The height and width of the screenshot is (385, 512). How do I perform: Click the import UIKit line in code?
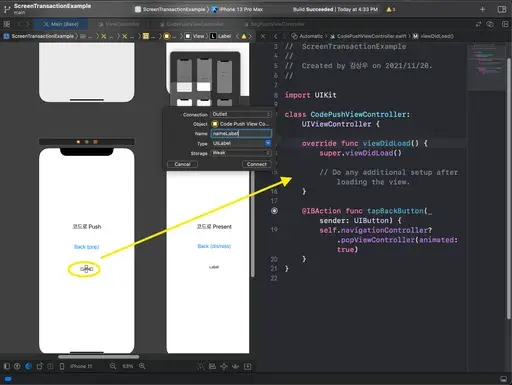click(x=310, y=95)
